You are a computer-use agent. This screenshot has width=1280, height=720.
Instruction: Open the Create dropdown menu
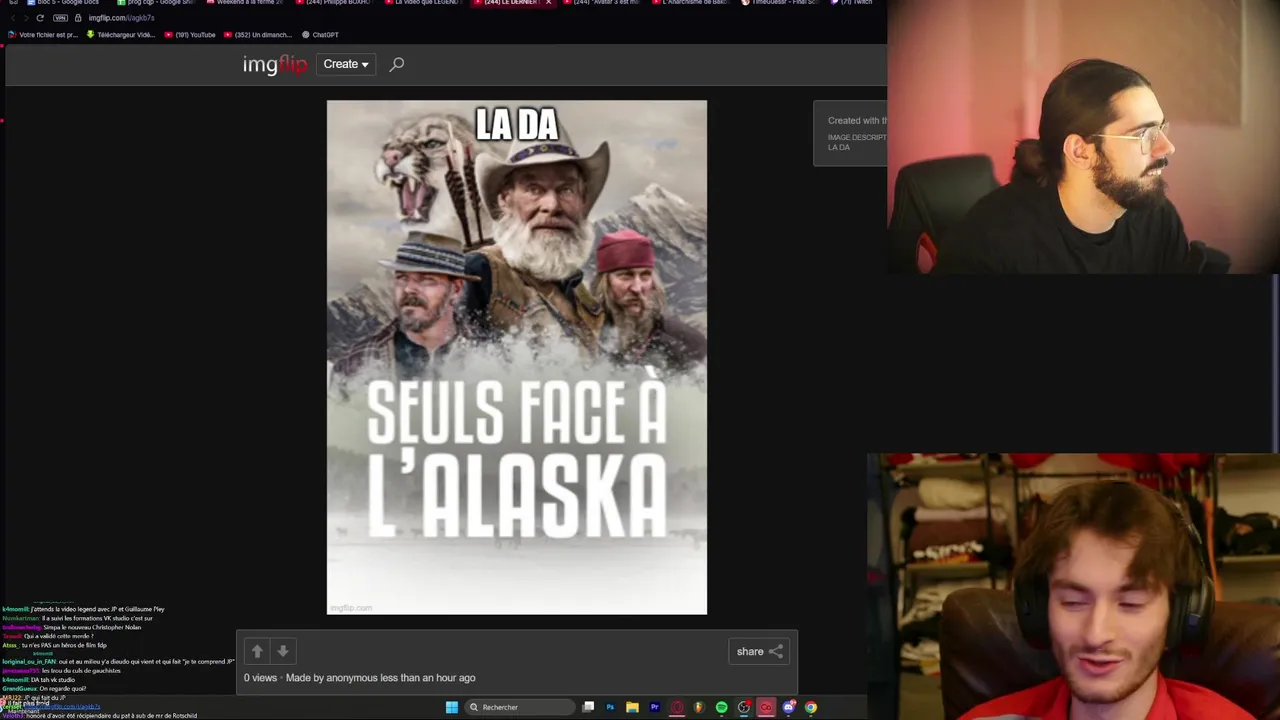tap(346, 64)
